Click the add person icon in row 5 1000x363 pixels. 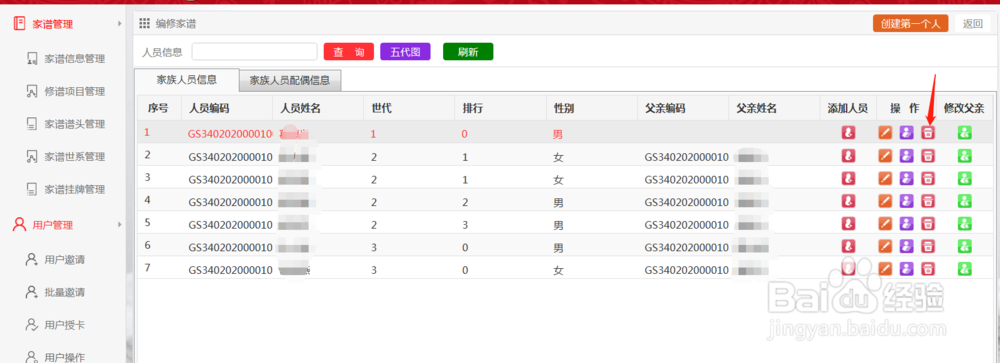point(848,223)
